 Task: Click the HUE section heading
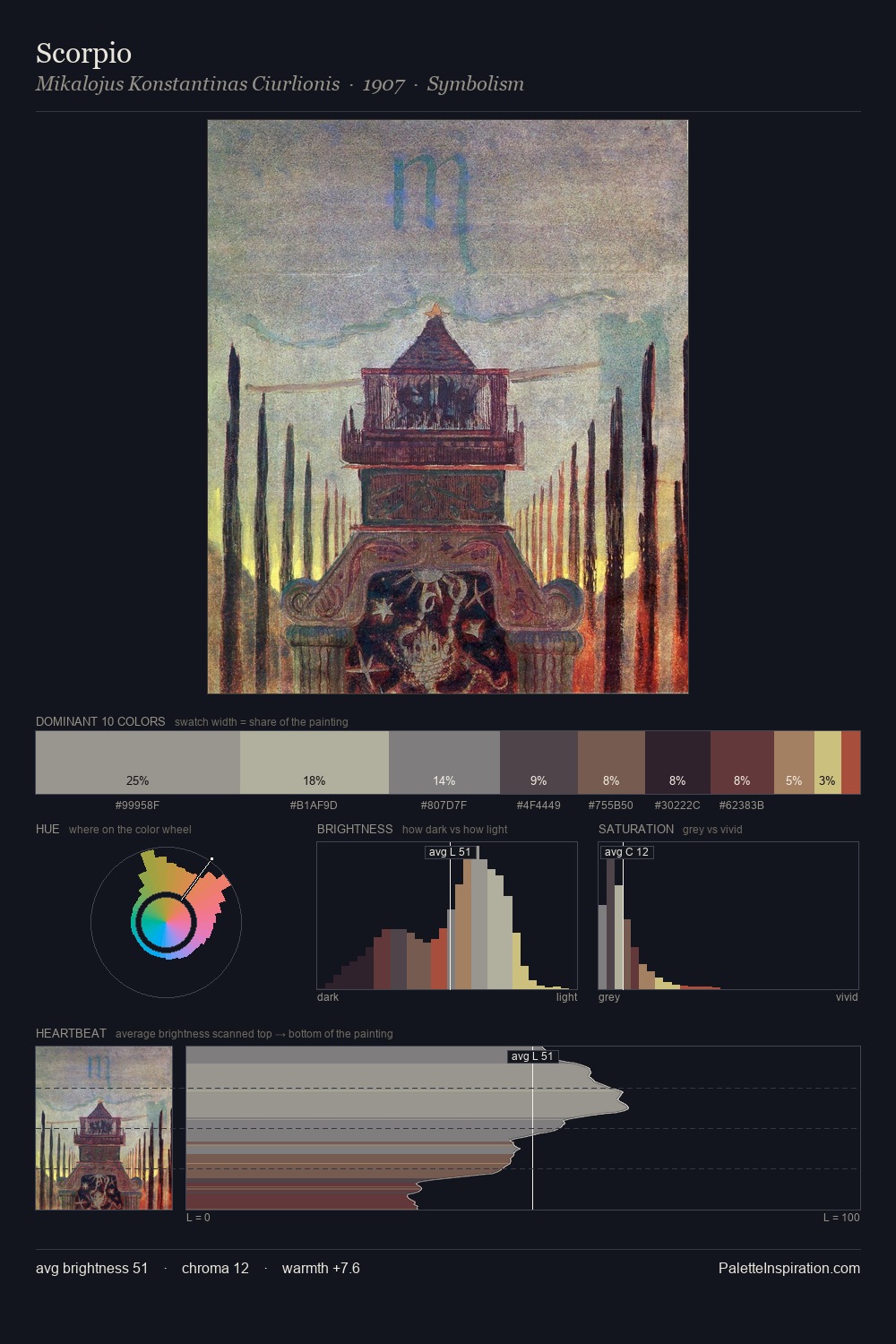pos(47,829)
